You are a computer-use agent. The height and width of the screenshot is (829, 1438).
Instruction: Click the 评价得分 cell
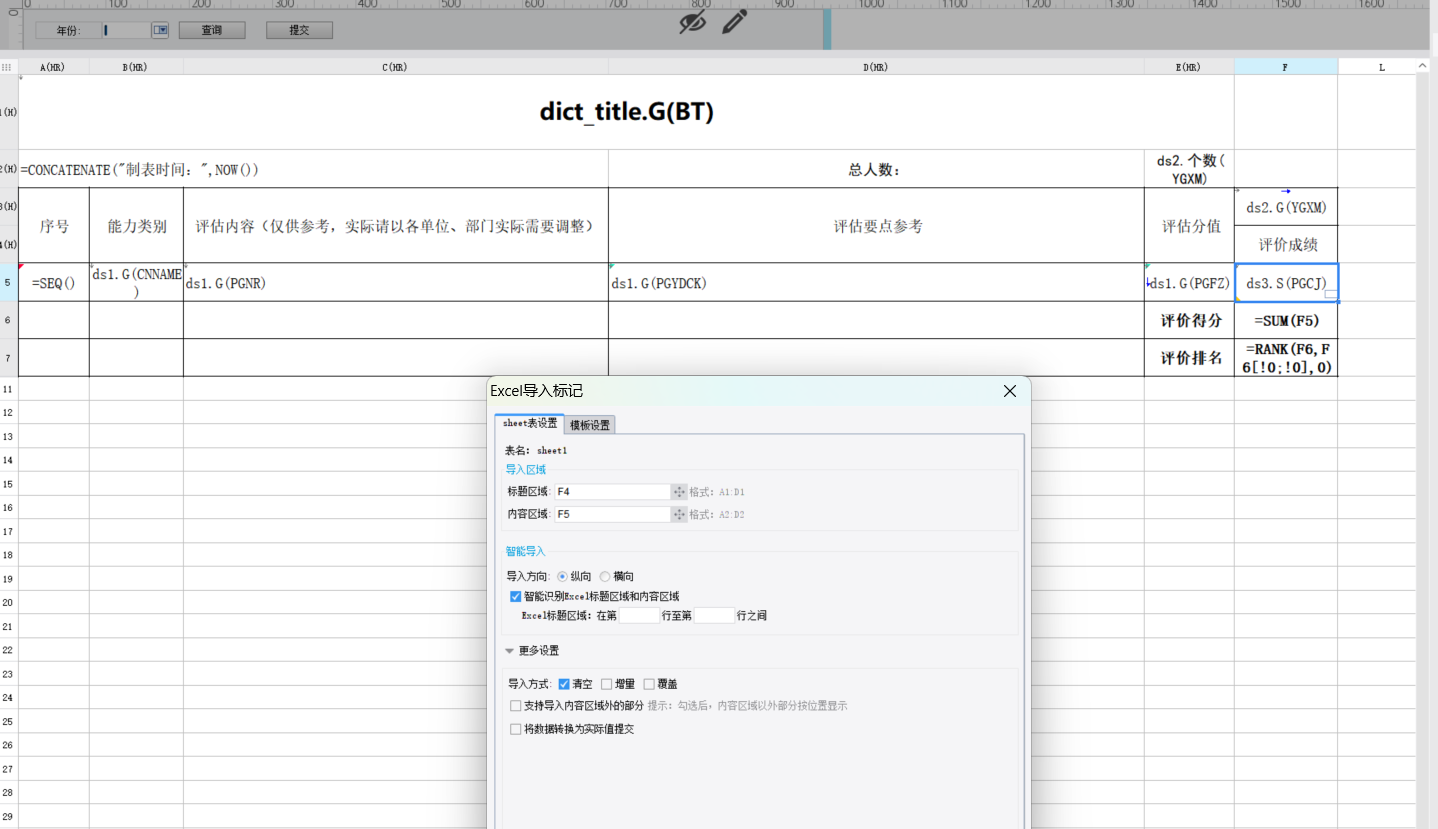click(x=1189, y=320)
